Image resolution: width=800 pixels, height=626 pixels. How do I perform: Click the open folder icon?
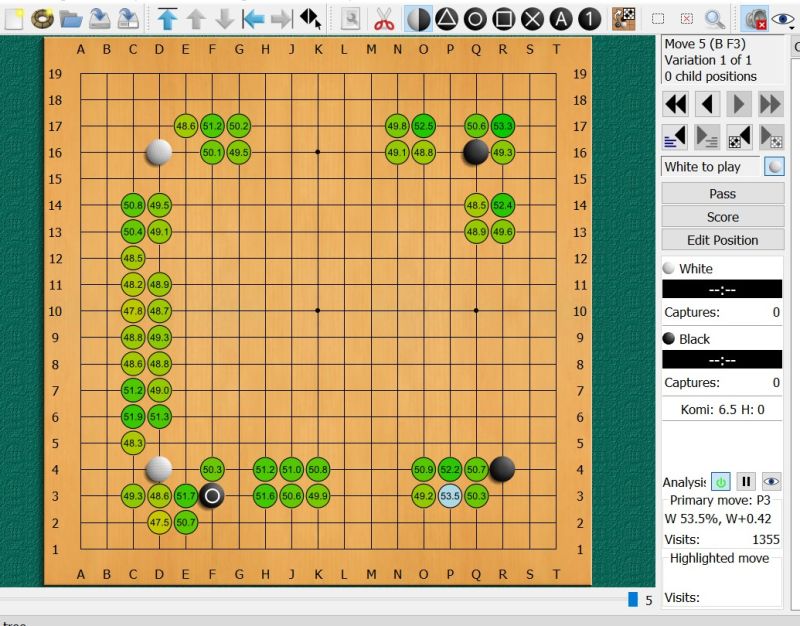pos(71,18)
